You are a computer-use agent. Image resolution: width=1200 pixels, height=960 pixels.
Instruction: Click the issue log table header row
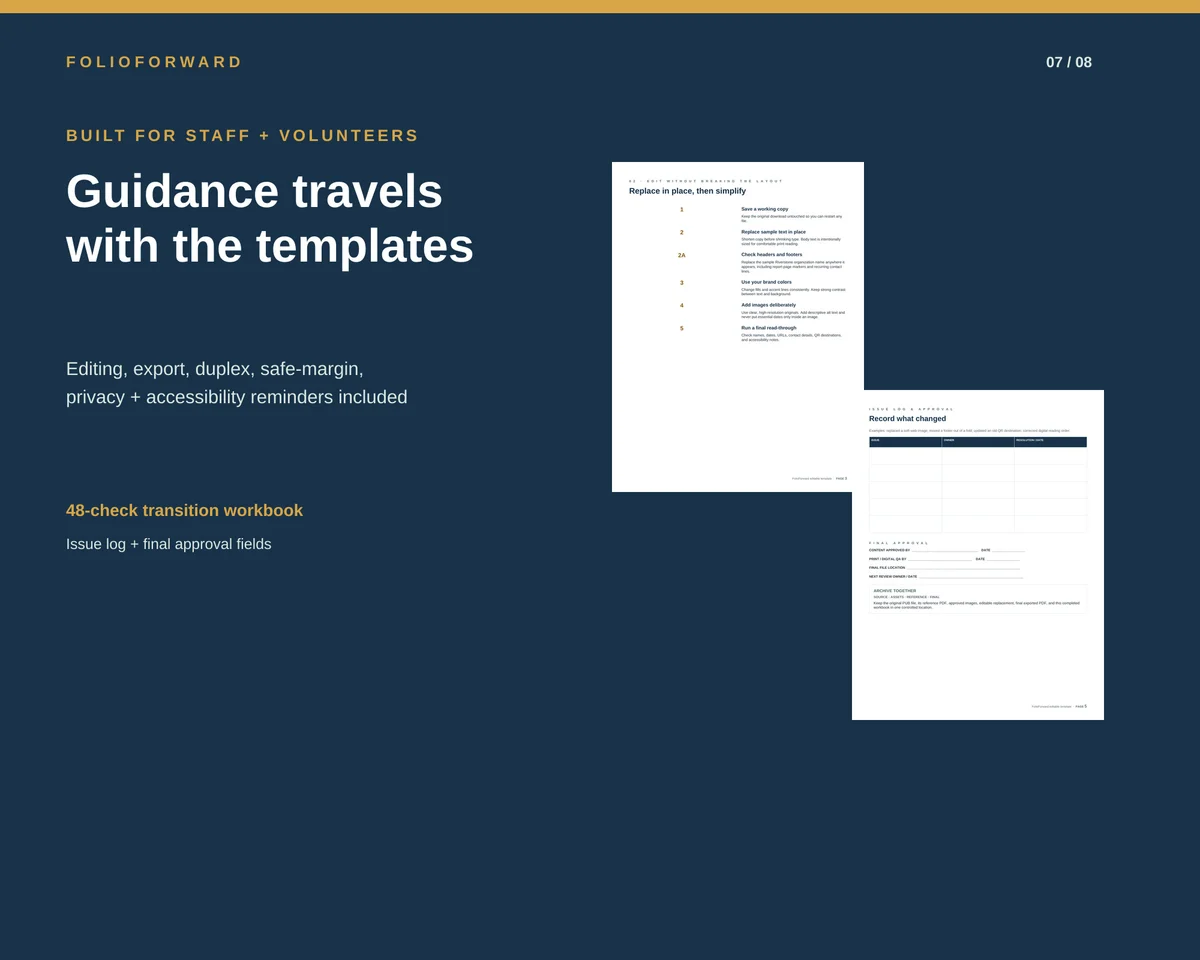tap(978, 442)
